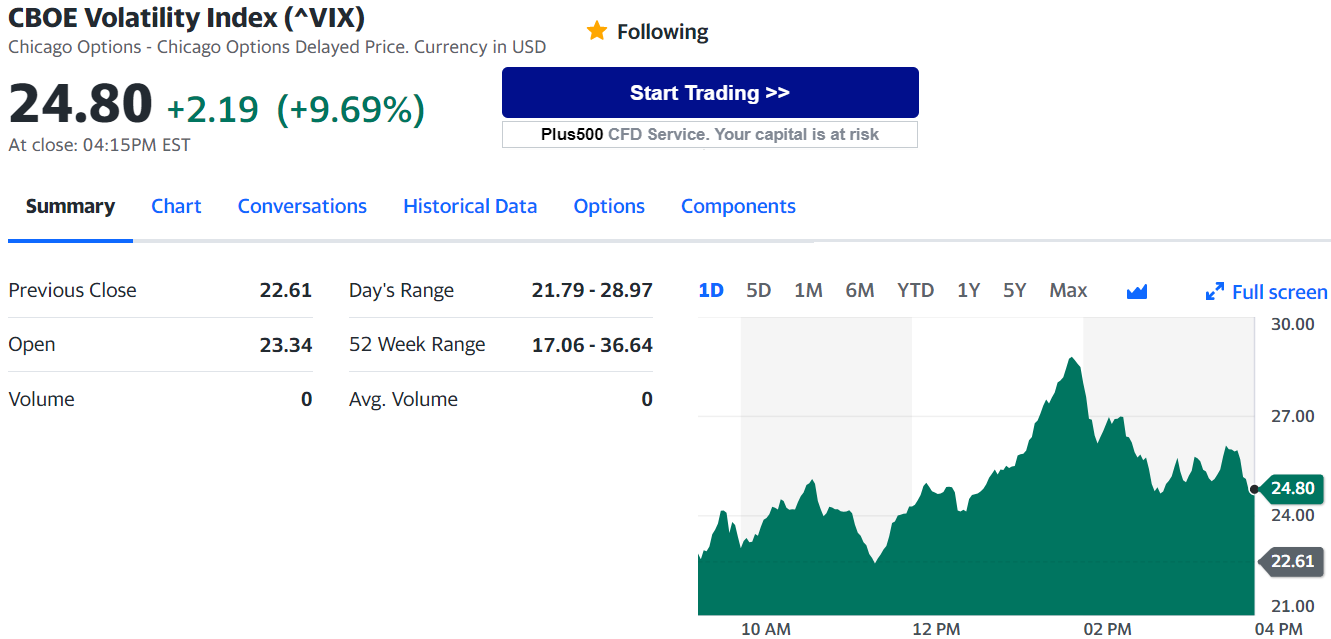Viewport: 1331px width, 639px height.
Task: Click the 10 AM label on chart axis
Action: pyautogui.click(x=766, y=628)
